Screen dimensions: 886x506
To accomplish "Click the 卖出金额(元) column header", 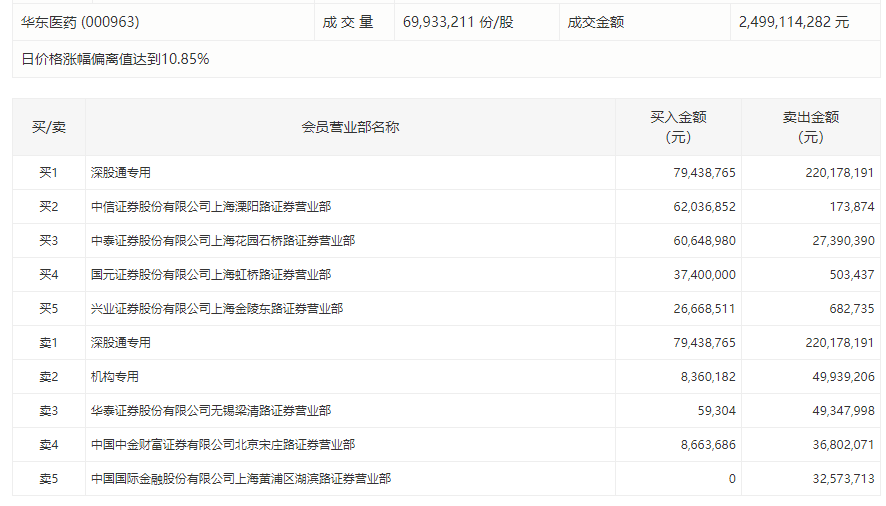I will 811,127.
